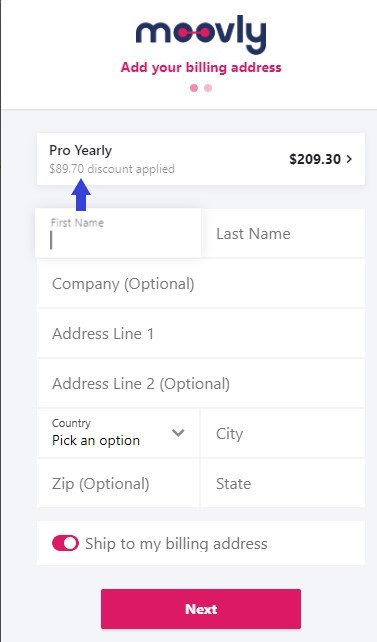The height and width of the screenshot is (642, 377).
Task: Select the second step progress dot
Action: click(208, 88)
